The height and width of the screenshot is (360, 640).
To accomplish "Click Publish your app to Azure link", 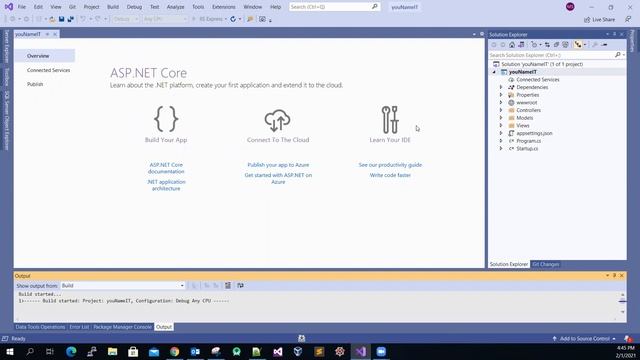I will pyautogui.click(x=278, y=165).
